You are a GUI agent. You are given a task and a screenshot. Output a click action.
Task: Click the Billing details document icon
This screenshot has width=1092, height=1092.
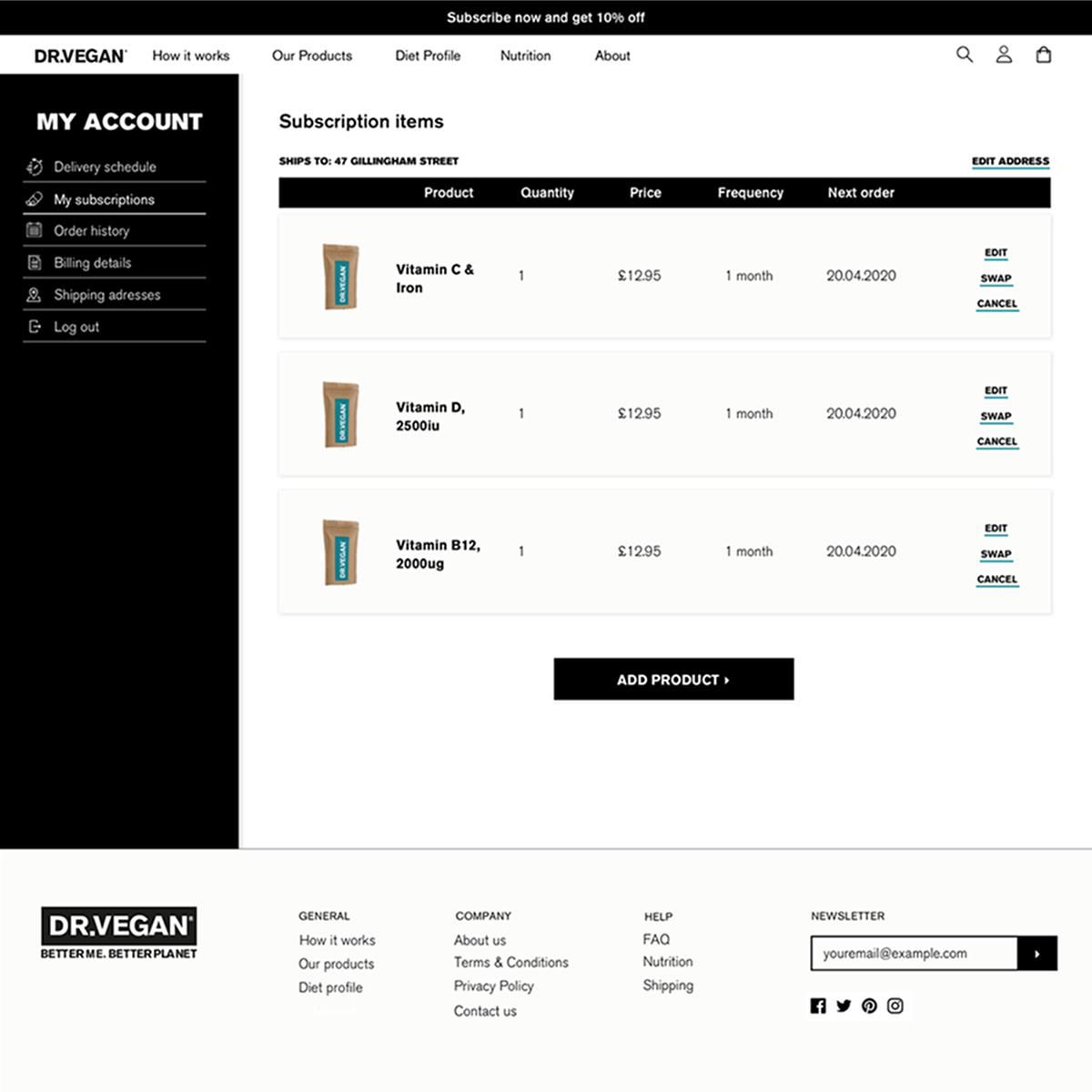[35, 262]
